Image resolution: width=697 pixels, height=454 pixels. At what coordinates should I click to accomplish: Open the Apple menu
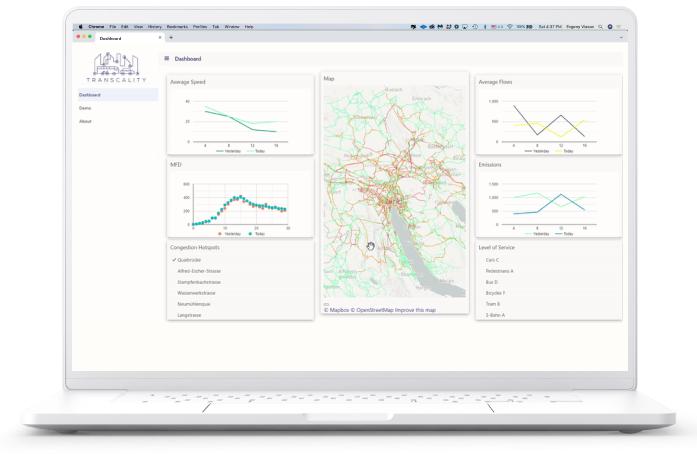point(81,26)
